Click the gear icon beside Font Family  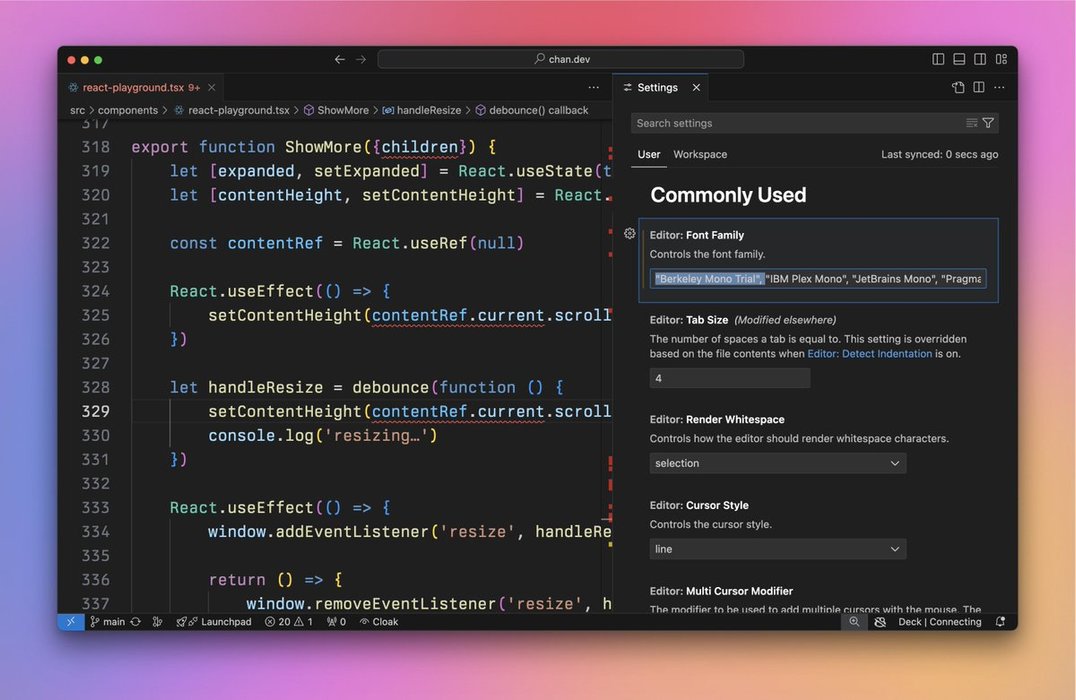[630, 234]
